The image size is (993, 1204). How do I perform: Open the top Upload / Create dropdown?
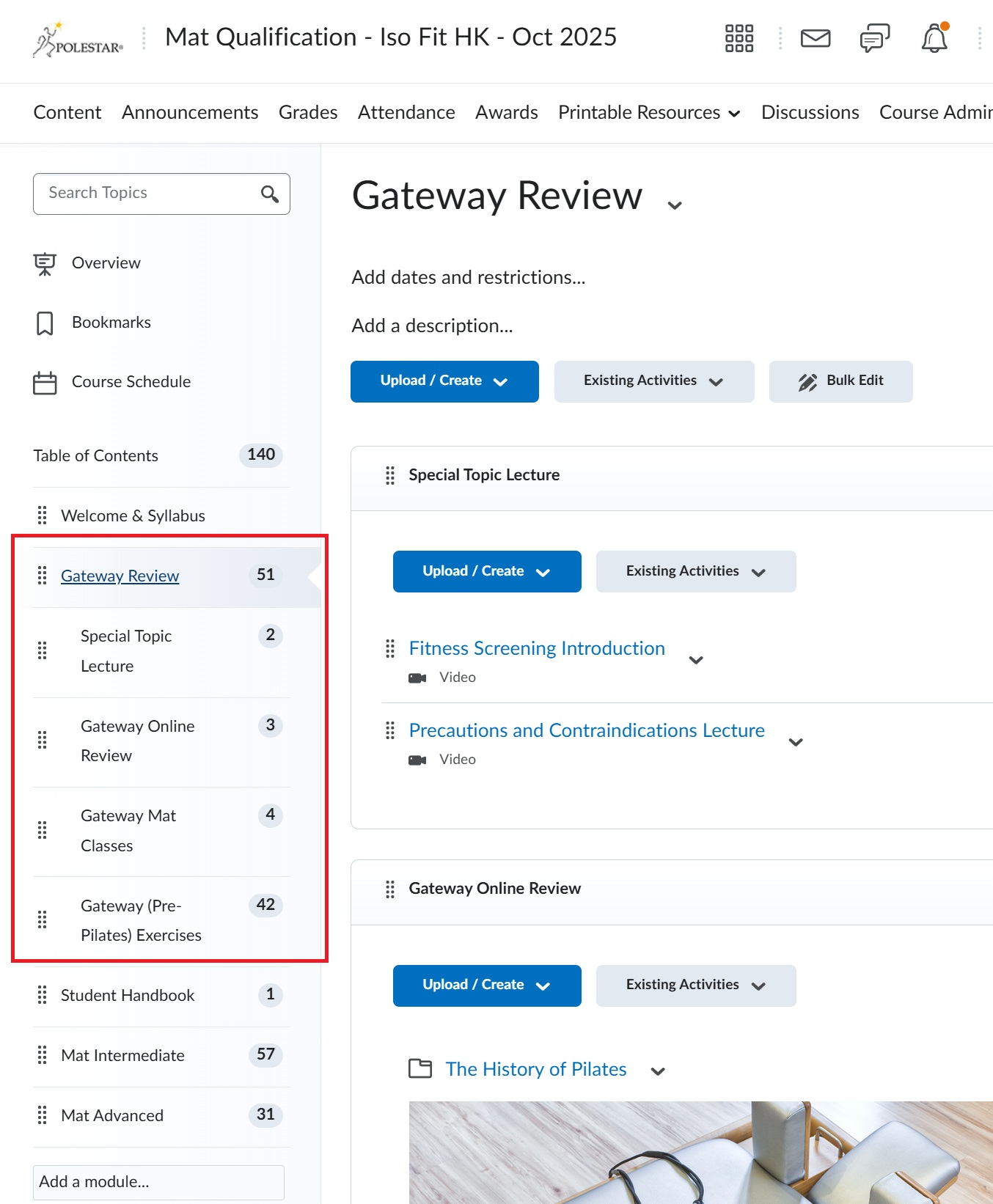point(444,381)
